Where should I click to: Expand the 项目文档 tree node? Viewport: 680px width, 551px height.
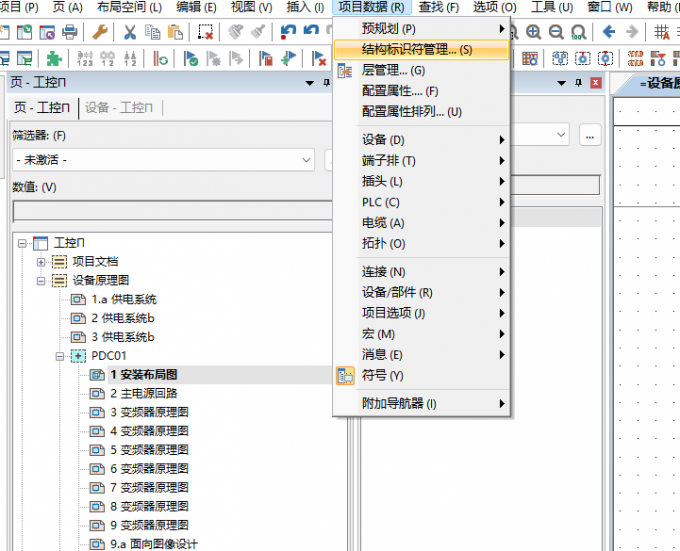[x=41, y=262]
